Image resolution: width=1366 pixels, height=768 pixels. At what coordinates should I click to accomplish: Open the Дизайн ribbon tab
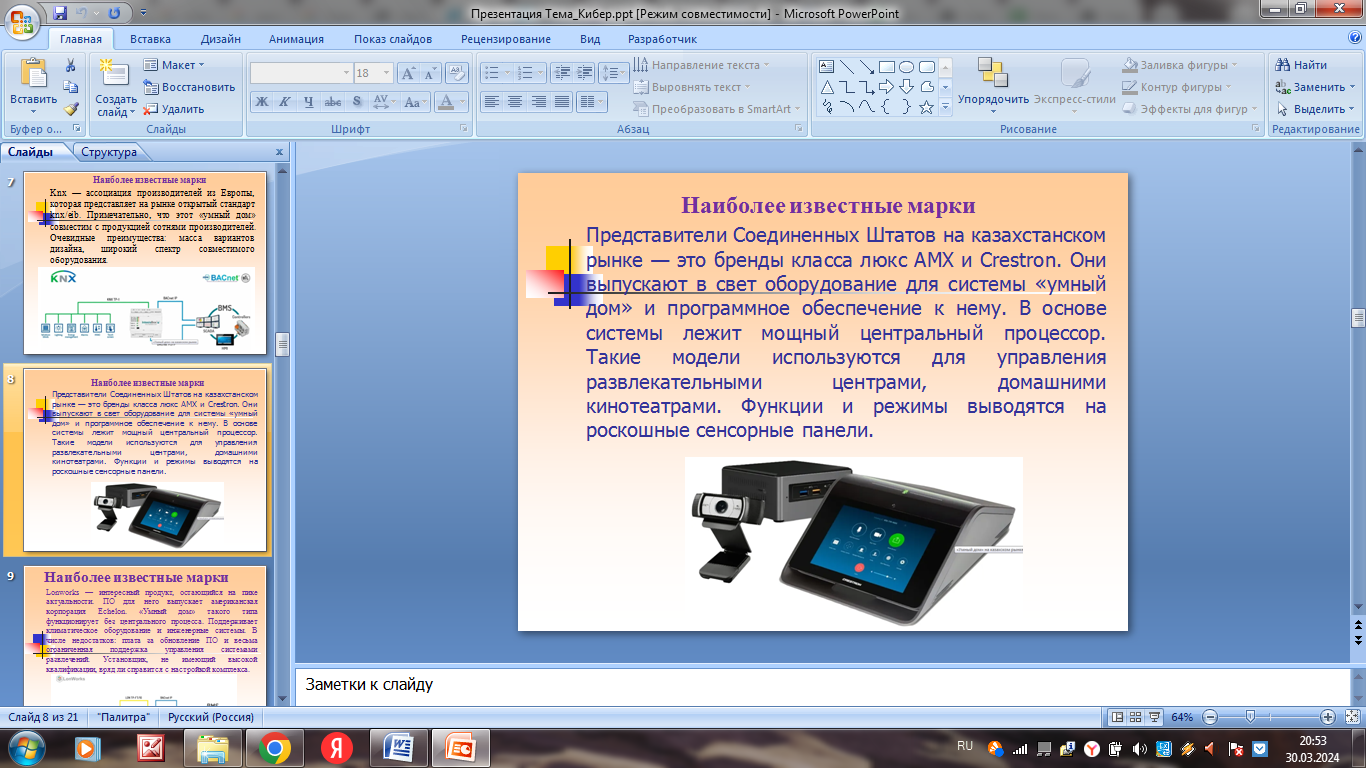click(220, 39)
